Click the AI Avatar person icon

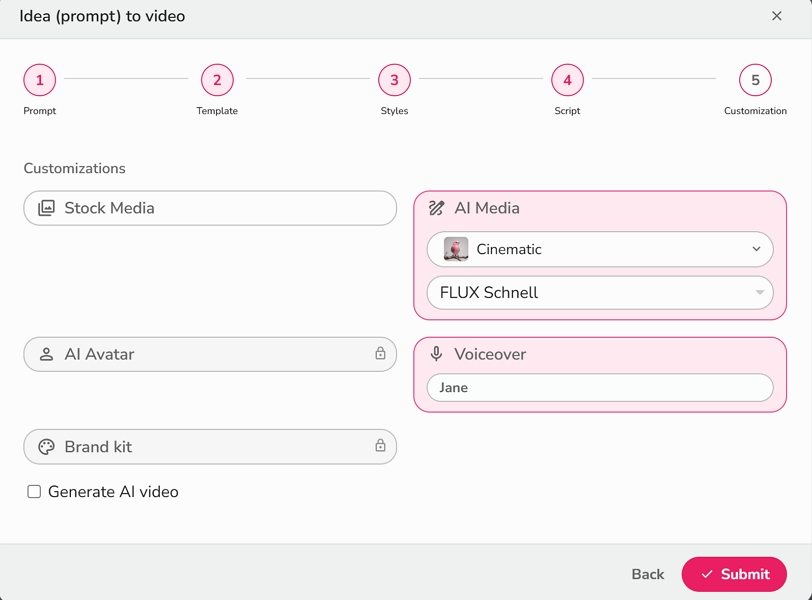point(44,354)
